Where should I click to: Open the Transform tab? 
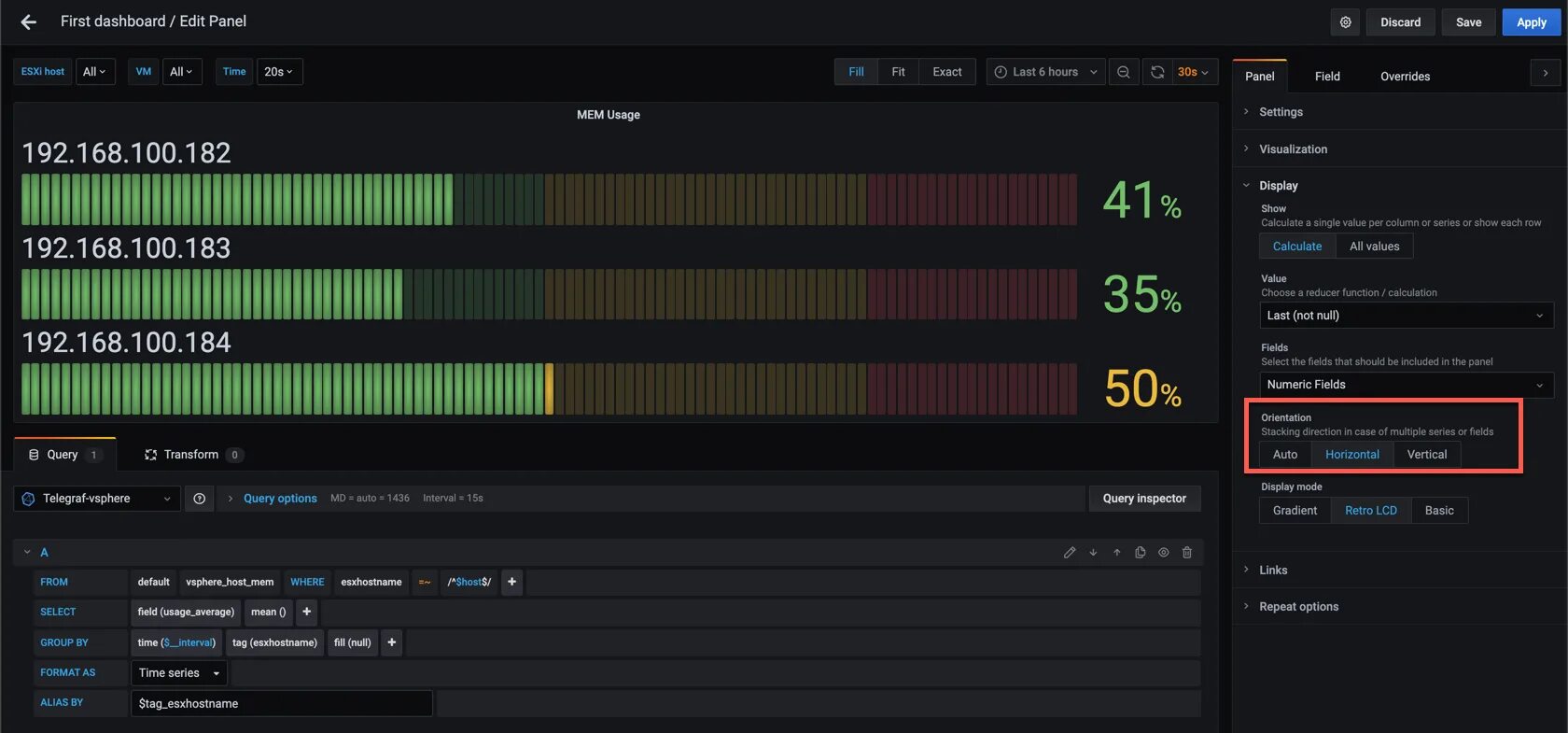coord(194,455)
